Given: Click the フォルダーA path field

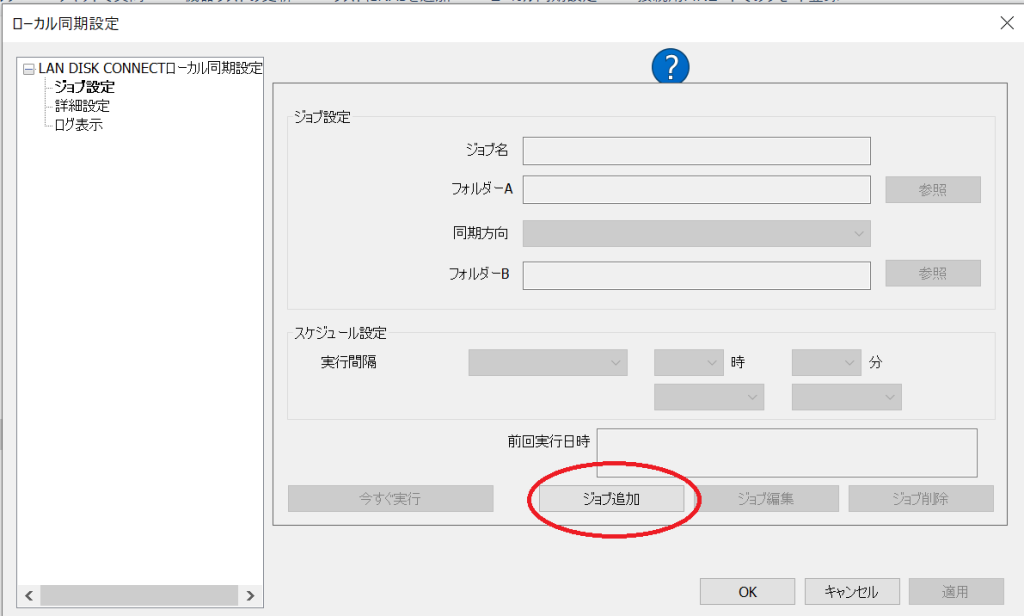Looking at the screenshot, I should pos(696,189).
